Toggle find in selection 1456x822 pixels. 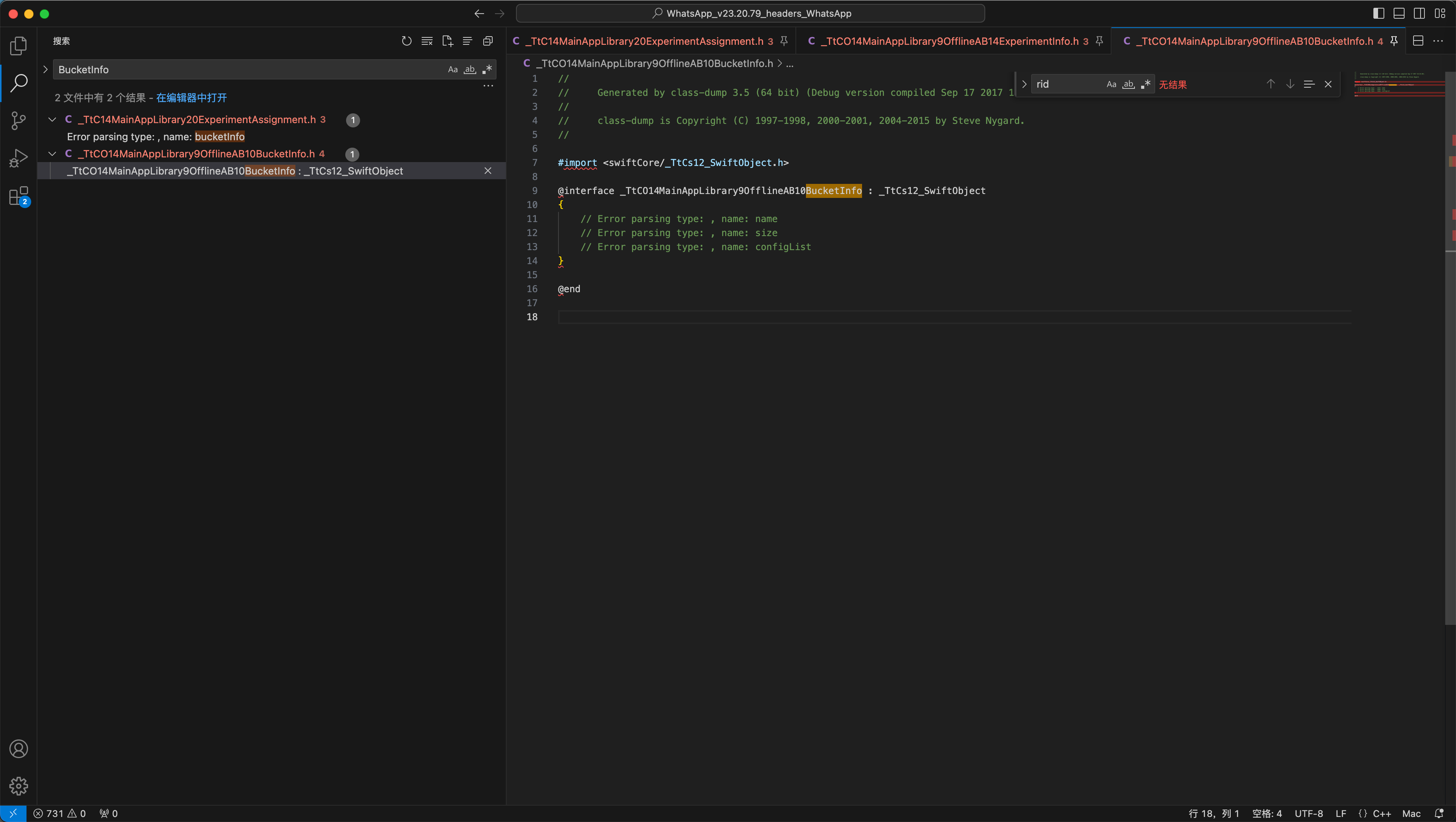[x=1309, y=84]
